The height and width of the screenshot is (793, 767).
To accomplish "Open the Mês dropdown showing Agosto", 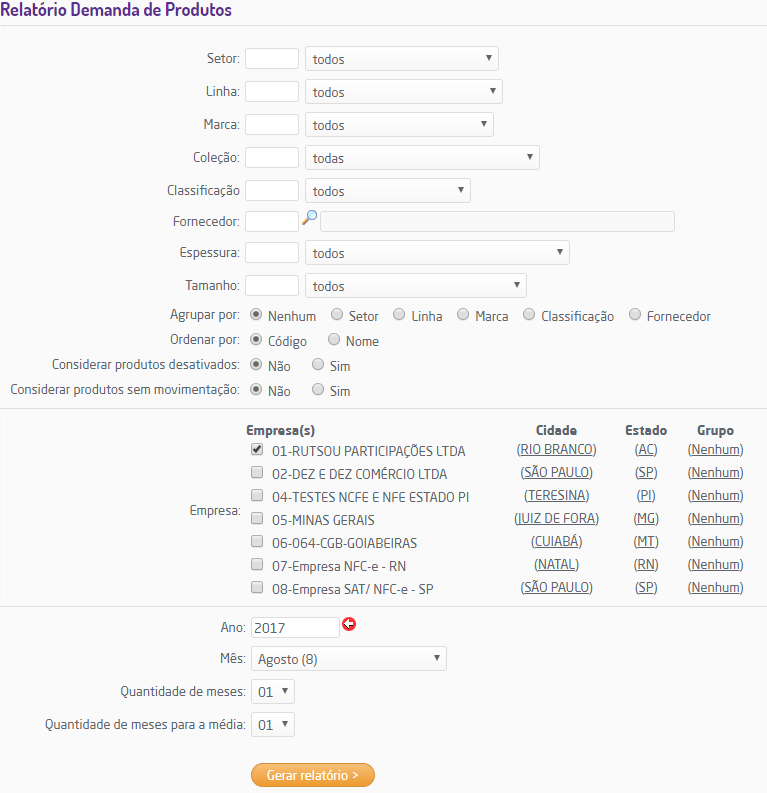I will 348,659.
